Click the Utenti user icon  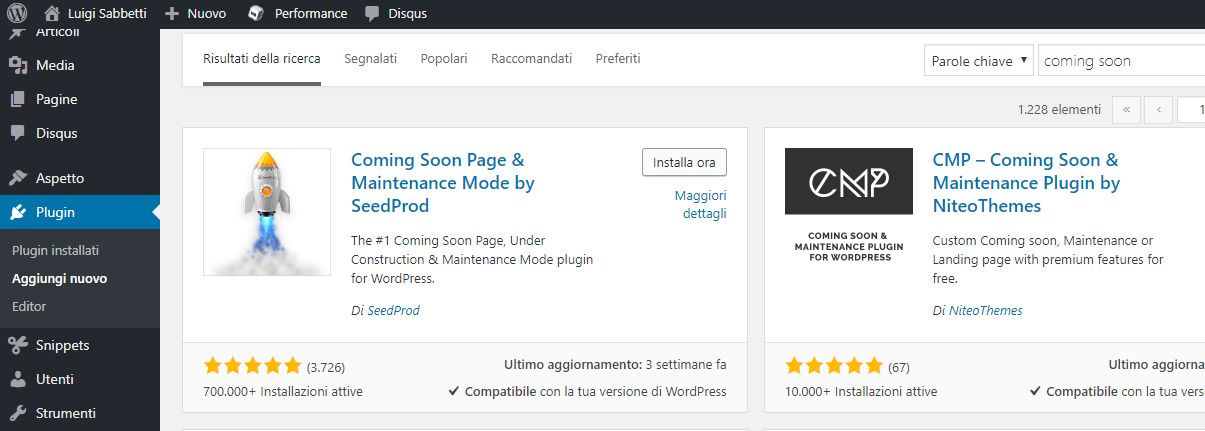pos(17,379)
